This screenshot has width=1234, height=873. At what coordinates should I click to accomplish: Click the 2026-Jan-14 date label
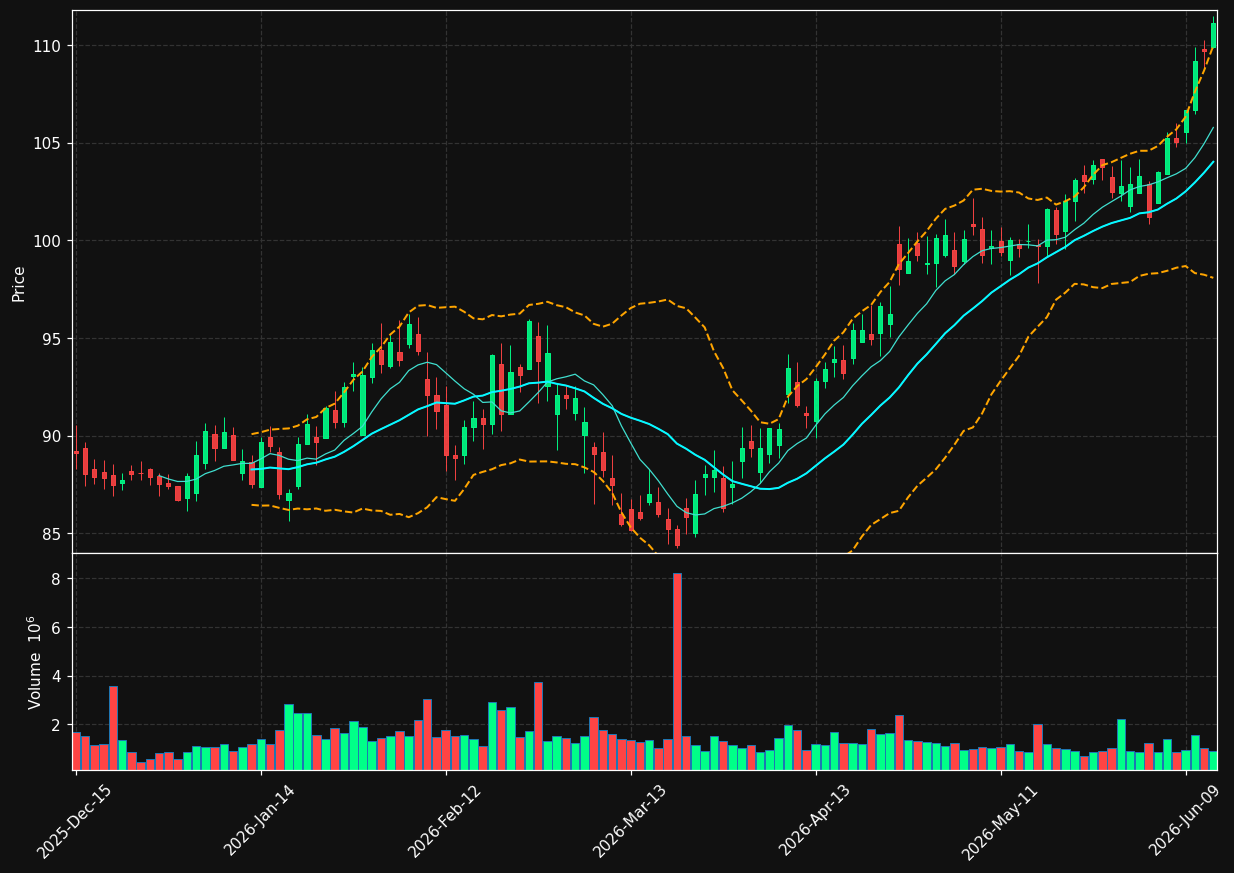260,821
